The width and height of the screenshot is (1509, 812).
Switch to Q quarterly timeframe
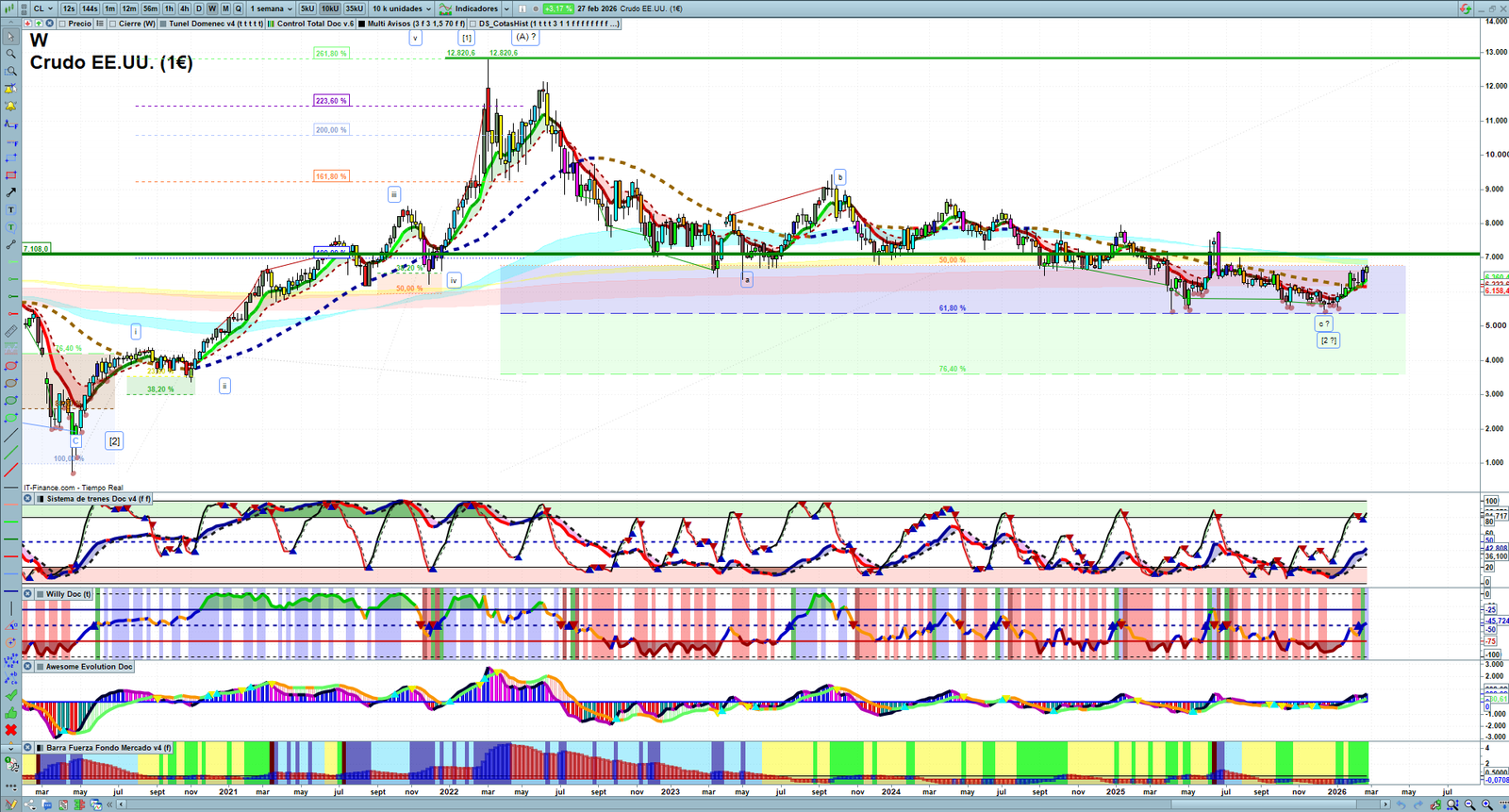click(x=239, y=8)
